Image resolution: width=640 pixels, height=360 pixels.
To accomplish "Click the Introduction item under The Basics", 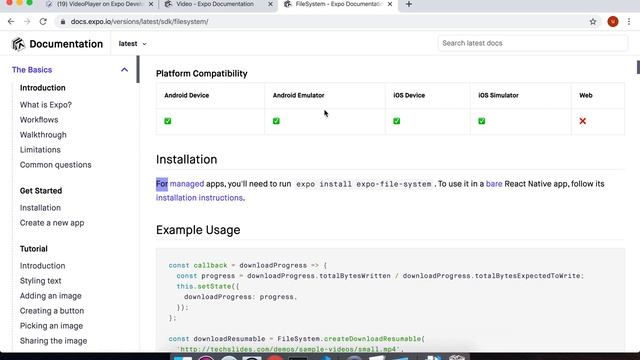I will [42, 88].
